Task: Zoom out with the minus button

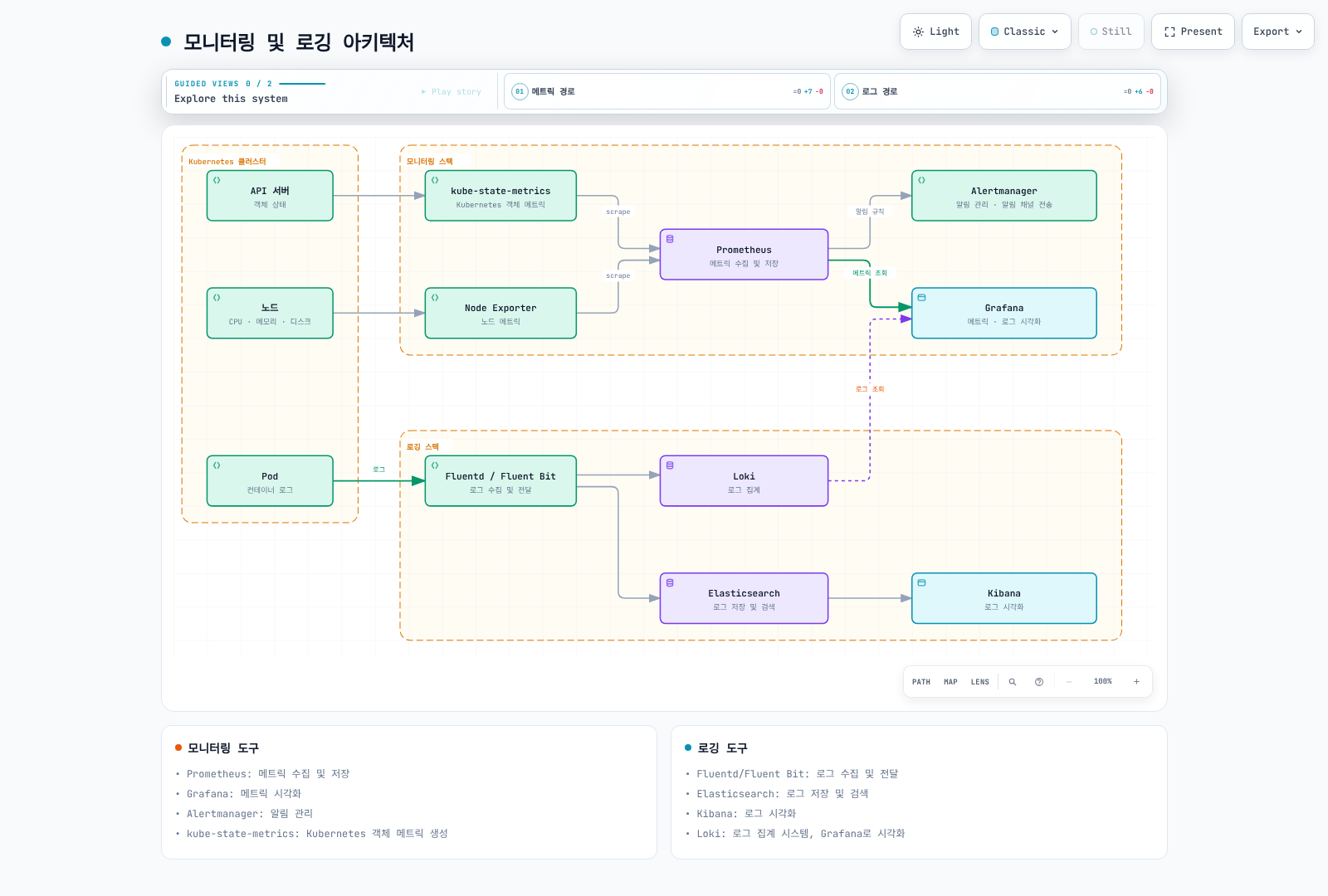Action: point(1069,682)
